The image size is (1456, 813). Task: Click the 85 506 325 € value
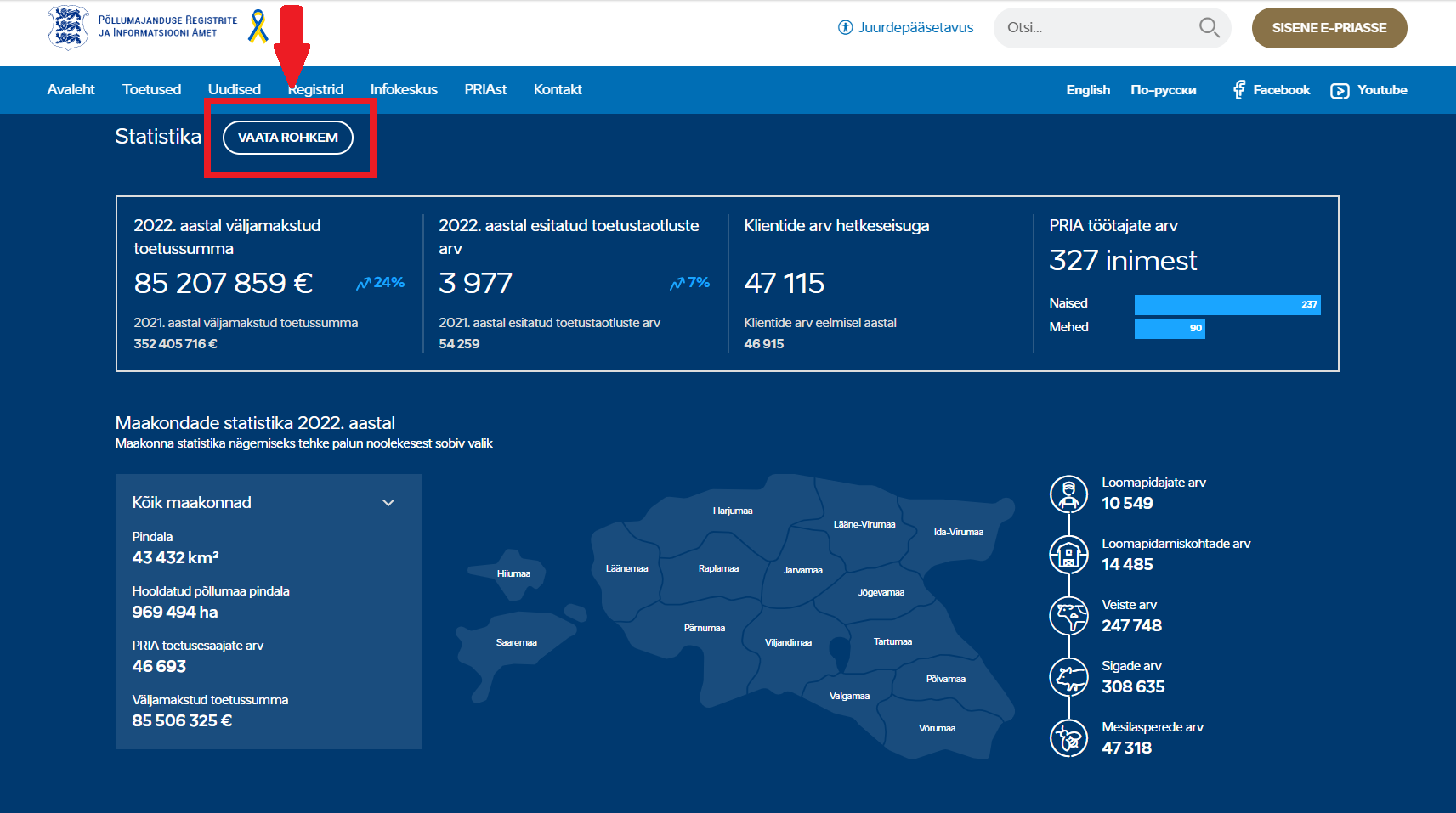pos(182,721)
